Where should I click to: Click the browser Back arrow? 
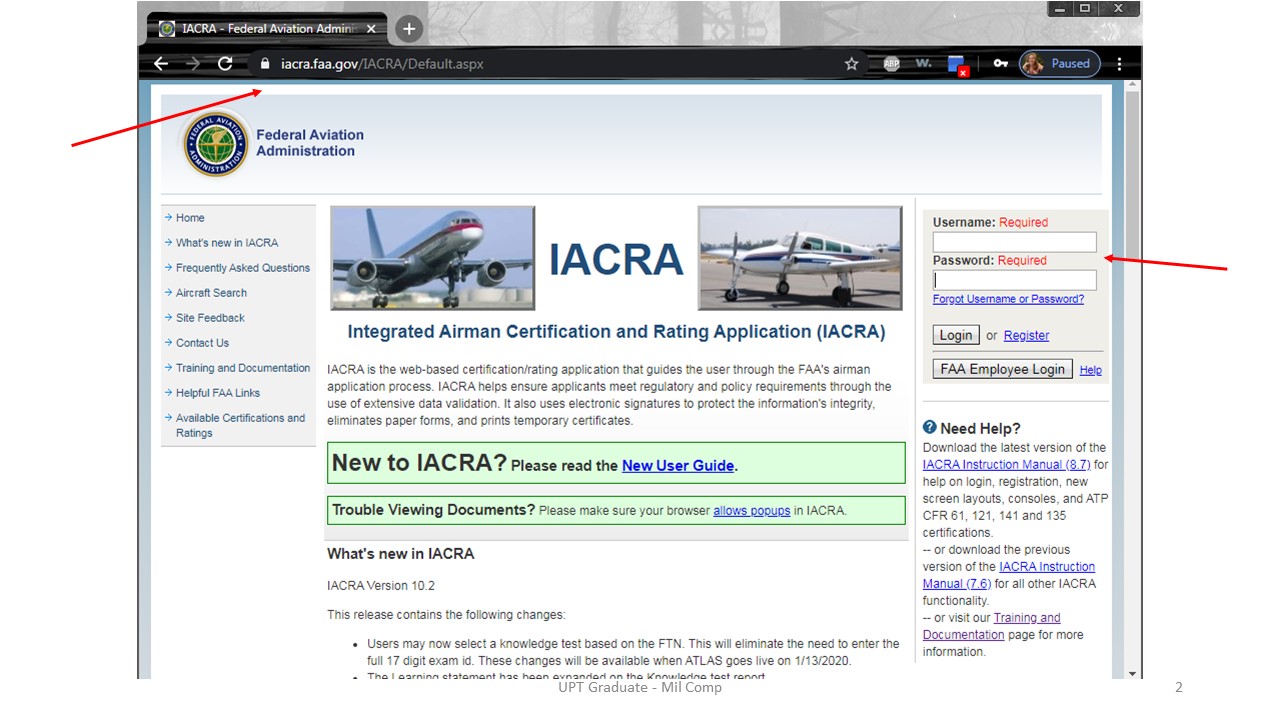(x=161, y=64)
